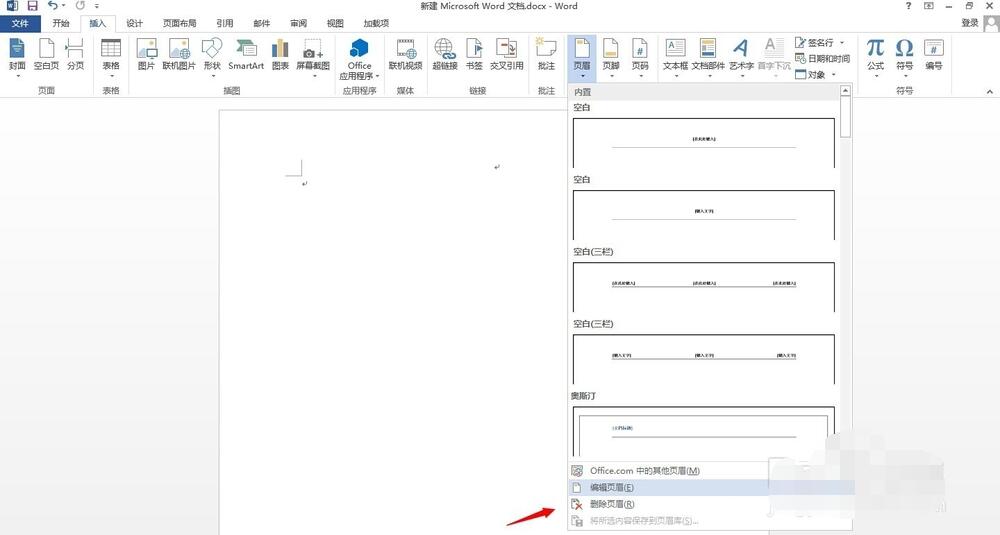Open the Page Number (页码) menu
1000x535 pixels.
click(x=640, y=58)
